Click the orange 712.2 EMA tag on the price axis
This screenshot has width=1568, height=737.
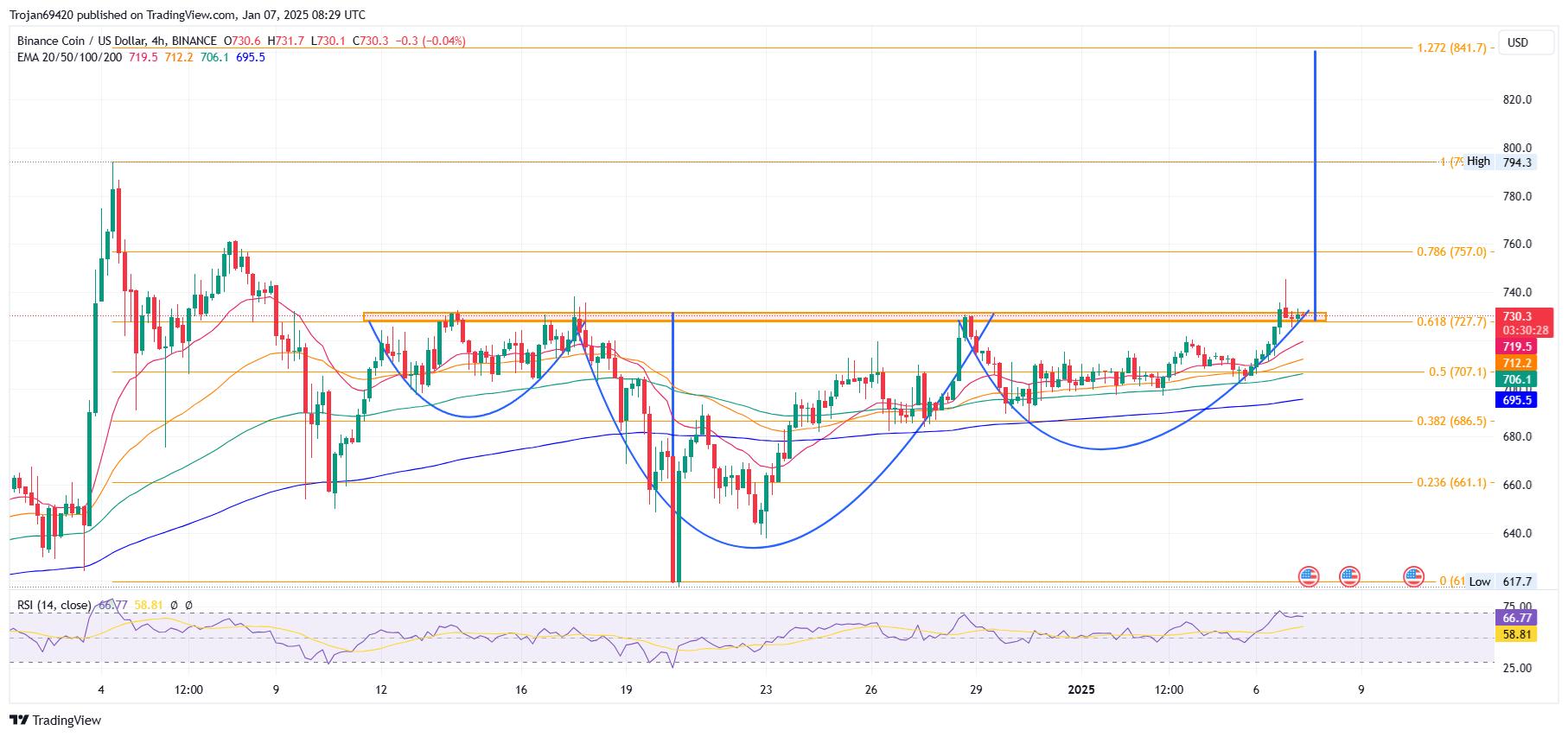pos(1517,363)
